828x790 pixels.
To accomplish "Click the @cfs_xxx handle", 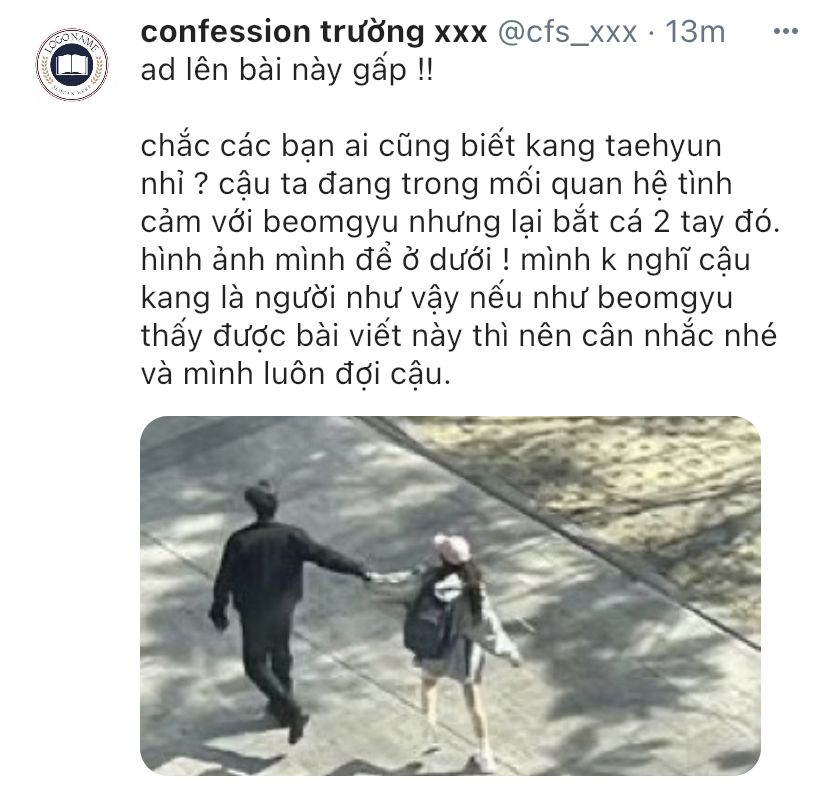I will coord(568,32).
